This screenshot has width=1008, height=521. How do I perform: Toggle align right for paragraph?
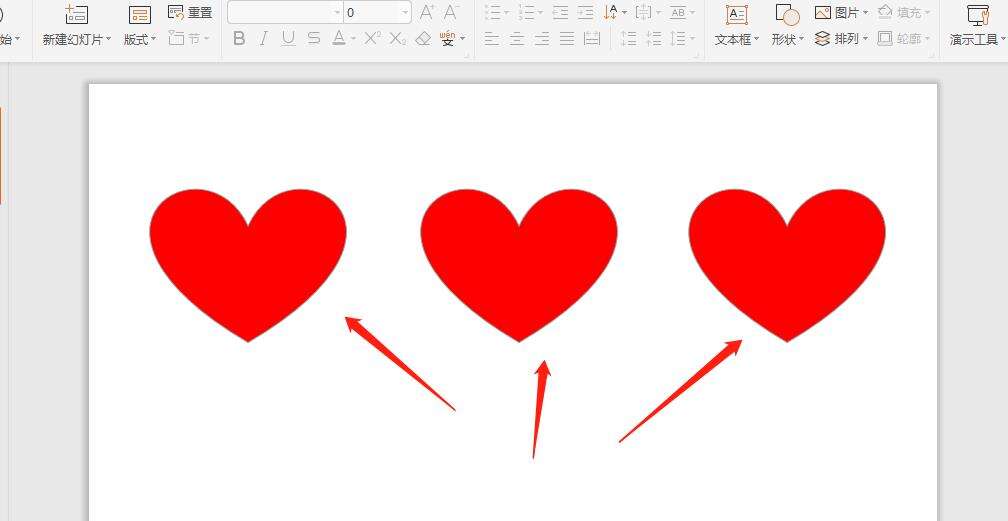click(542, 39)
